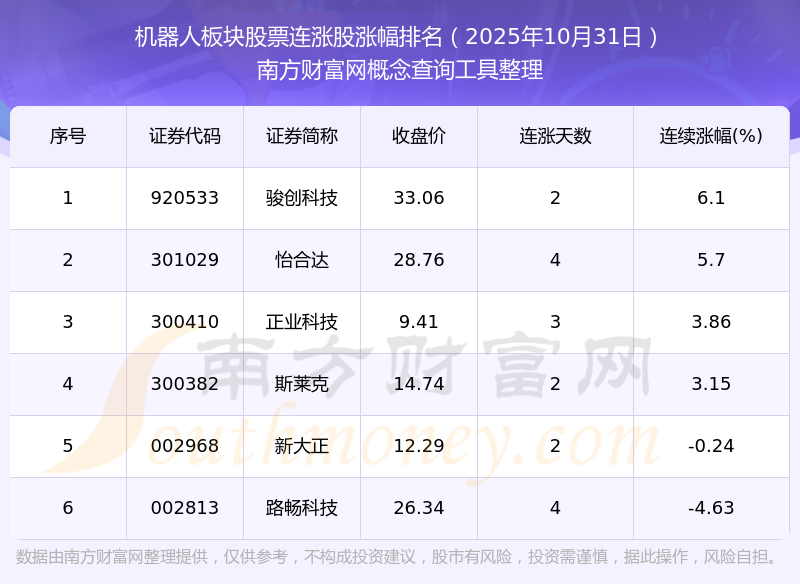Click closing price 12.29

point(419,446)
